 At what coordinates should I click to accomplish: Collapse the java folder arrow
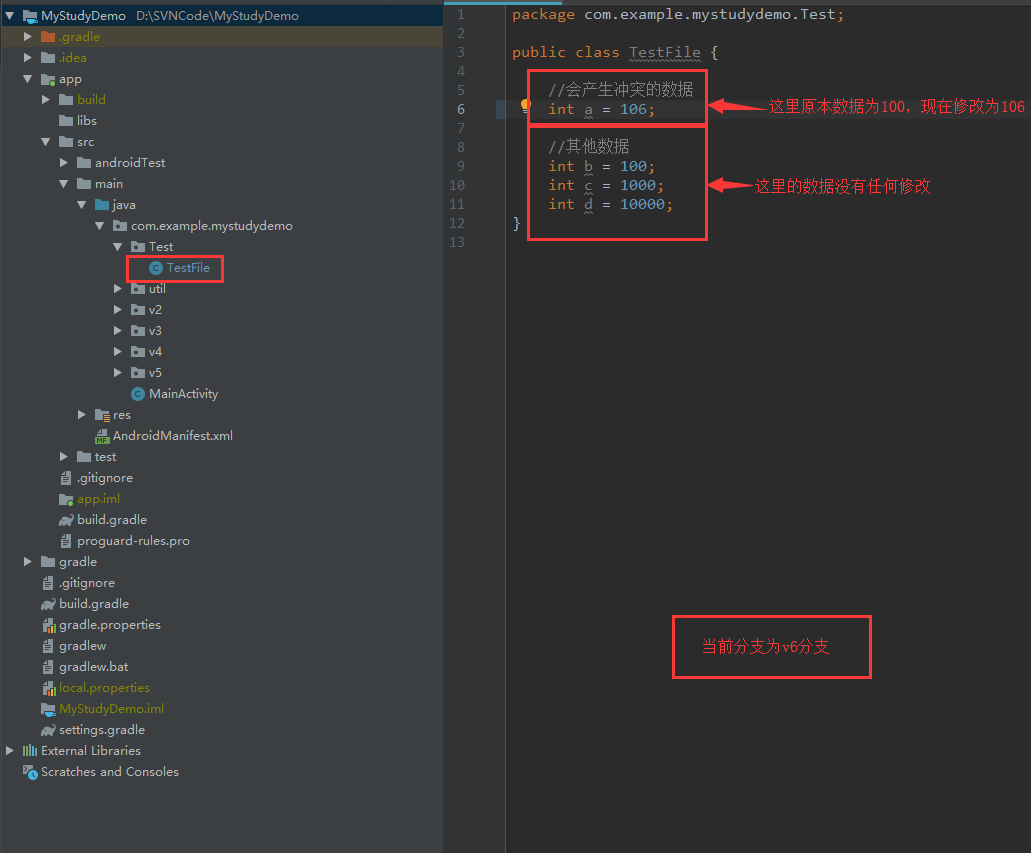(x=82, y=205)
